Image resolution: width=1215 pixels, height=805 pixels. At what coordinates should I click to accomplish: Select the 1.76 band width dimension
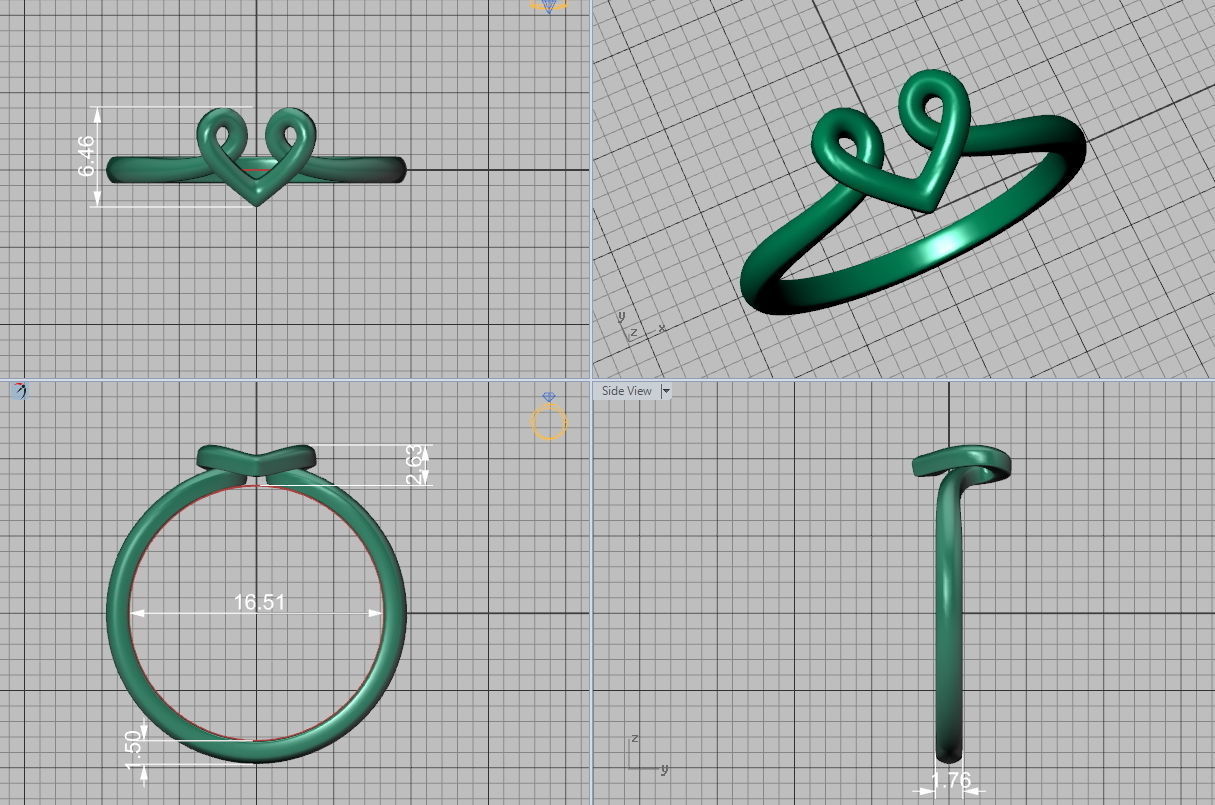coord(951,780)
